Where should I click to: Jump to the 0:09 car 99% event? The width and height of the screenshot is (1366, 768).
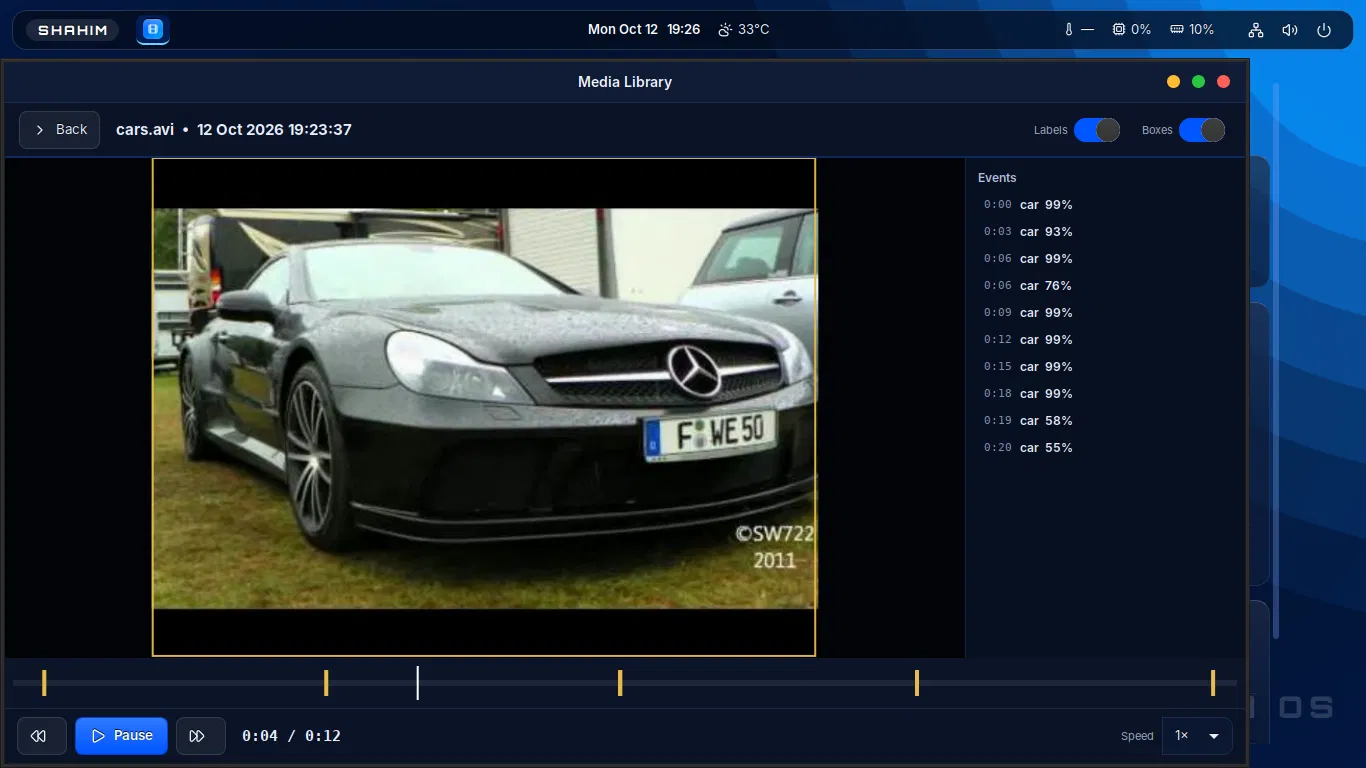pos(1028,313)
